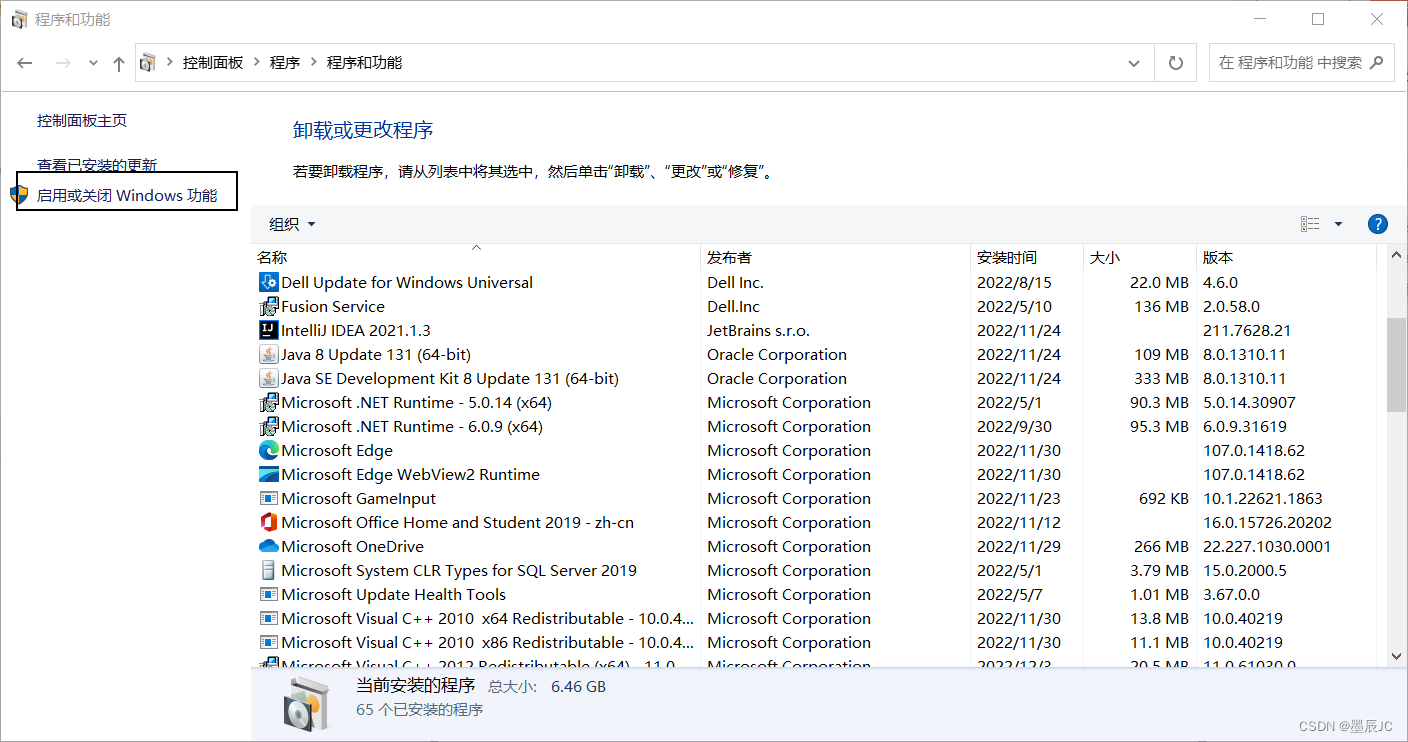
Task: Select Microsoft GameInput name text
Action: pyautogui.click(x=359, y=499)
